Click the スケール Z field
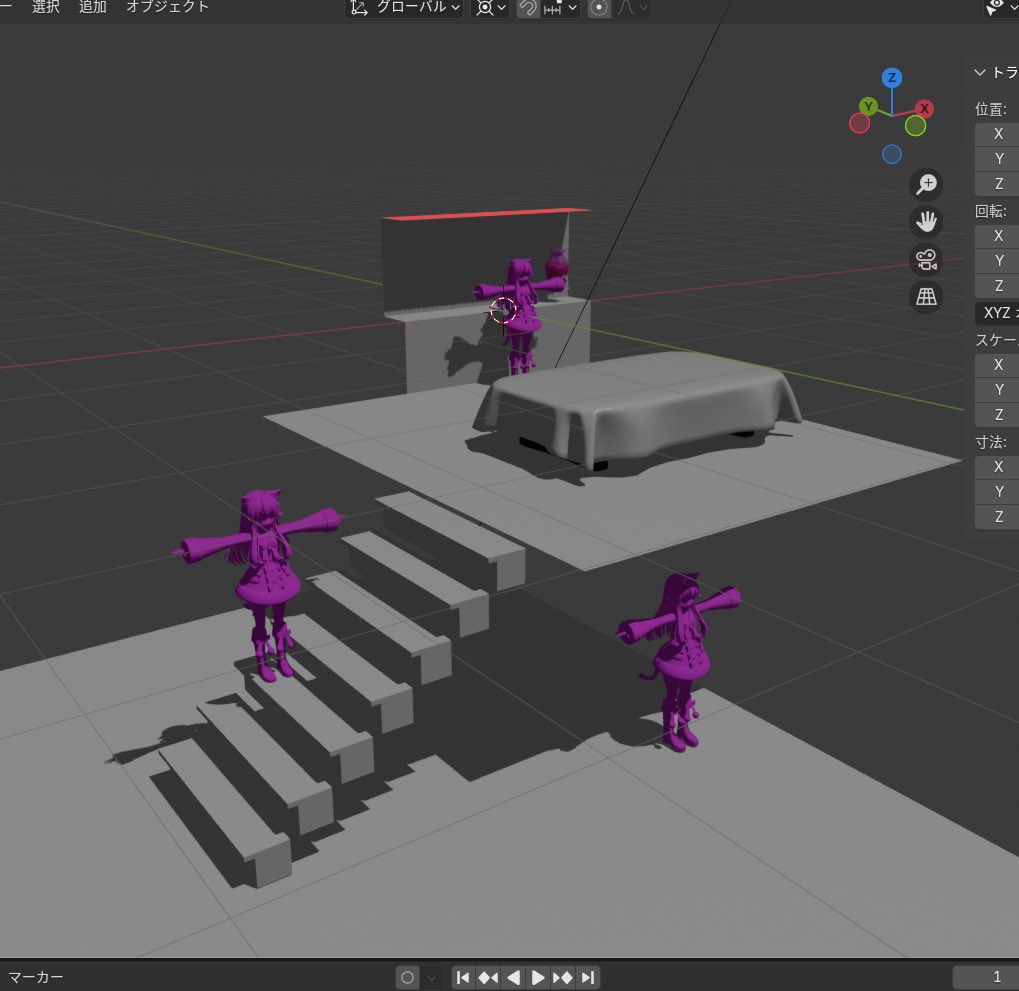This screenshot has width=1019, height=991. (x=997, y=415)
